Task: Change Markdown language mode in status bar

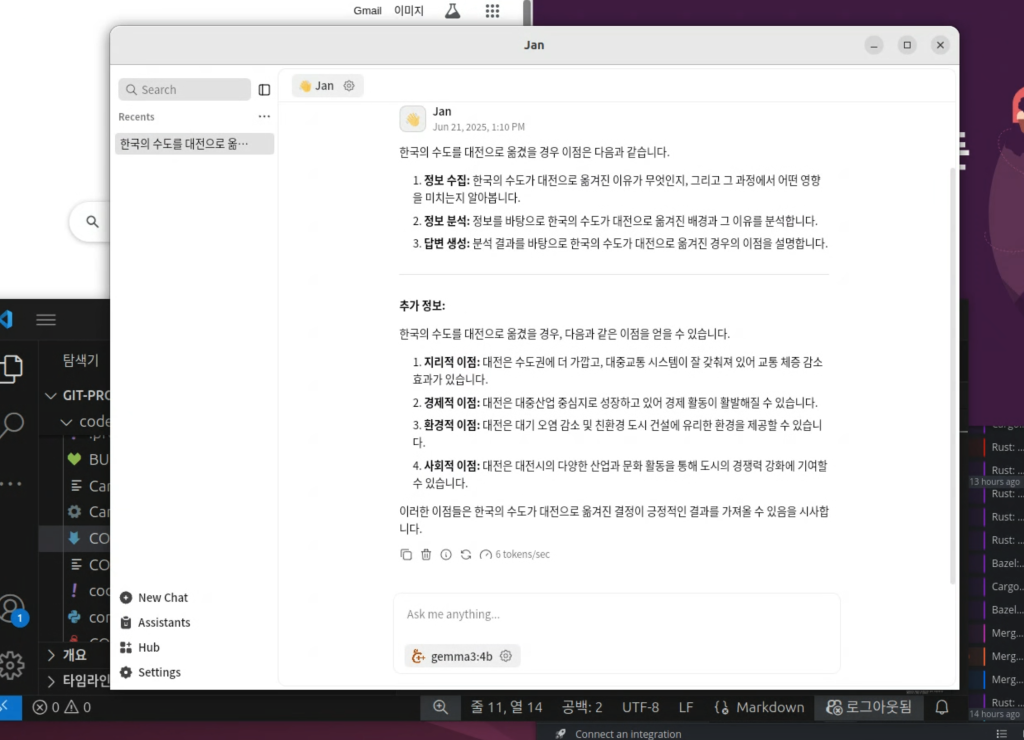Action: click(760, 707)
